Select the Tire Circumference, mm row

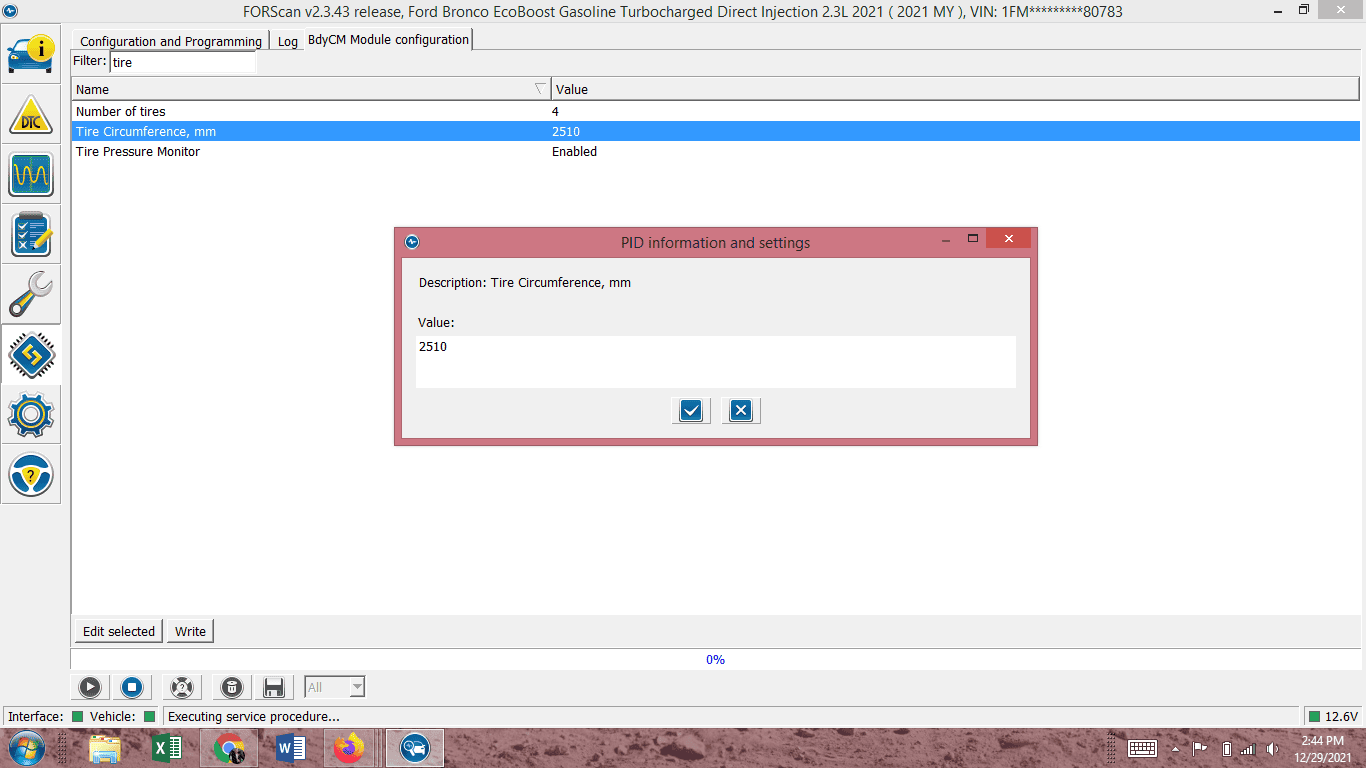[715, 131]
